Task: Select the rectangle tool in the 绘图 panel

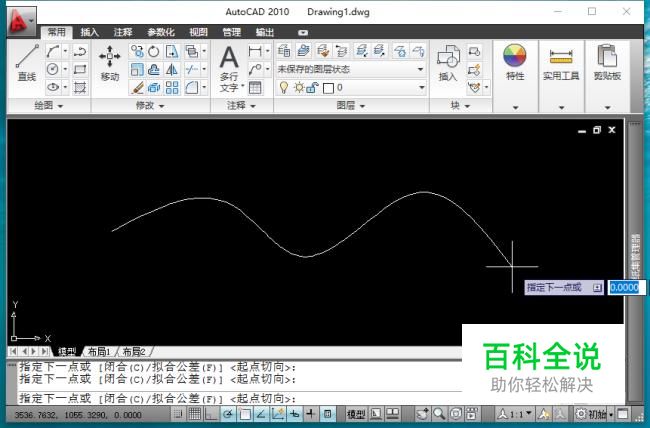Action: (80, 69)
